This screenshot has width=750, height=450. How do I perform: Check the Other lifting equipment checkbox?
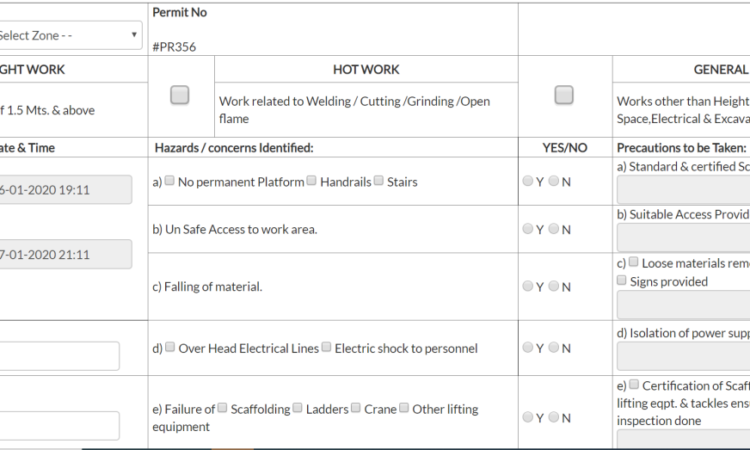404,408
